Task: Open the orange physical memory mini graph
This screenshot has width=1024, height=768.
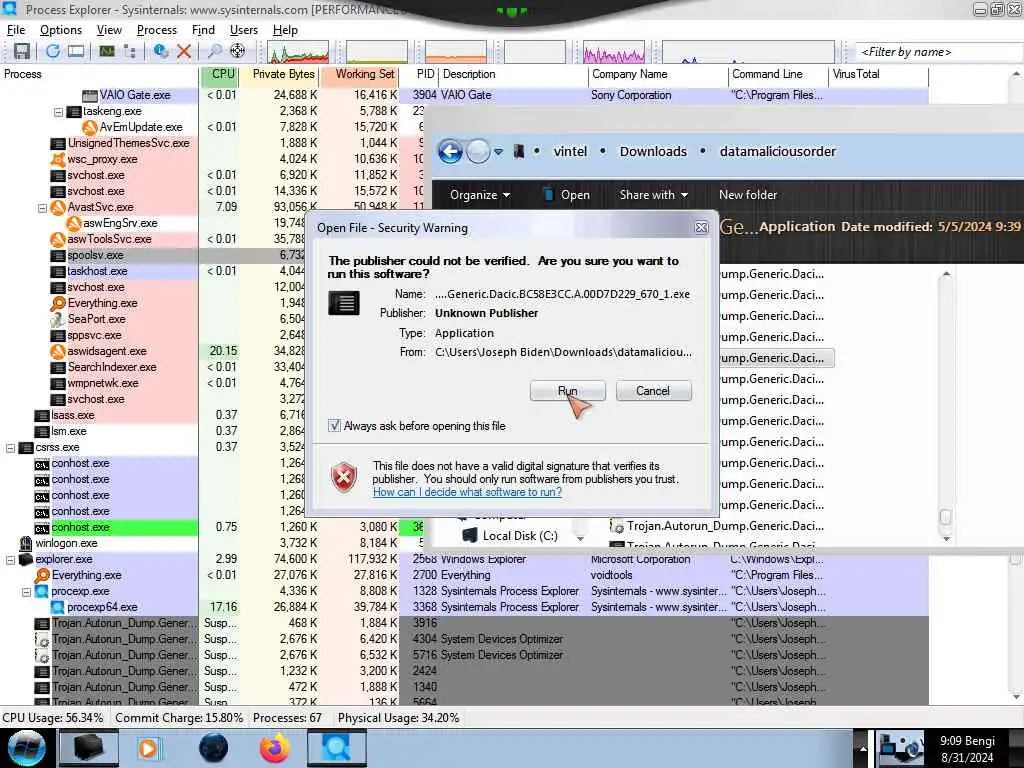Action: click(x=456, y=52)
